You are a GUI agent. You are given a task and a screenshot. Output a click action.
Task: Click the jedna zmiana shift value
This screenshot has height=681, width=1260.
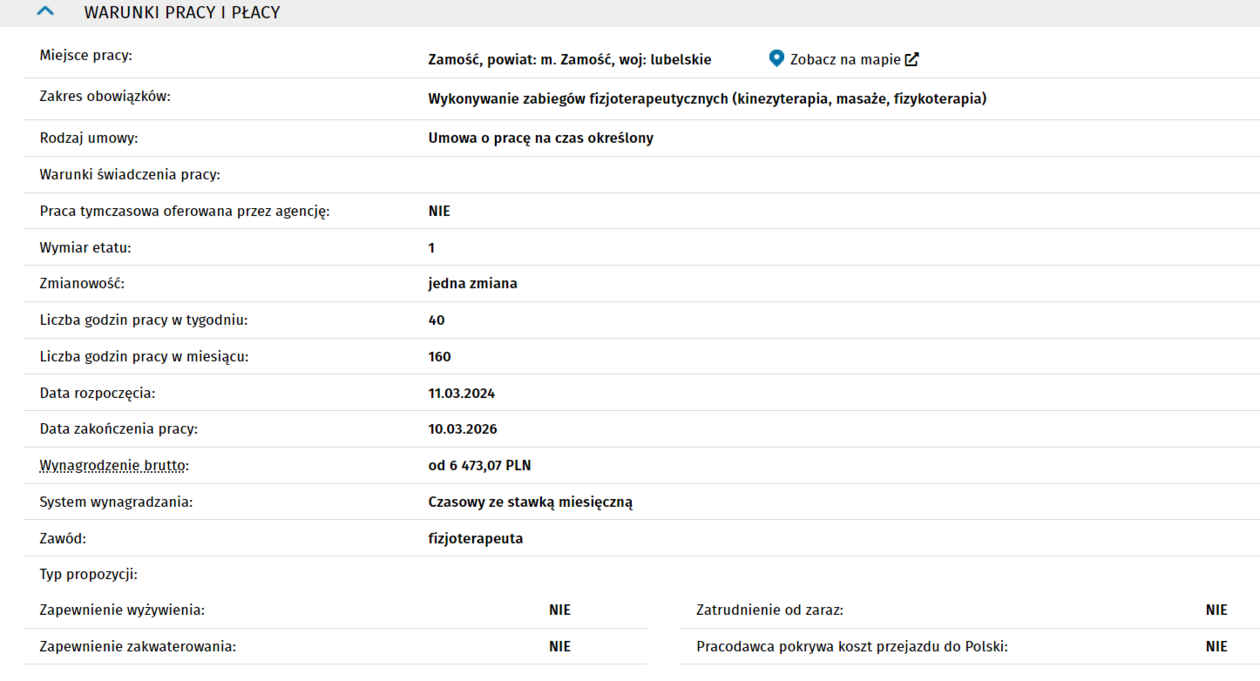(x=472, y=283)
